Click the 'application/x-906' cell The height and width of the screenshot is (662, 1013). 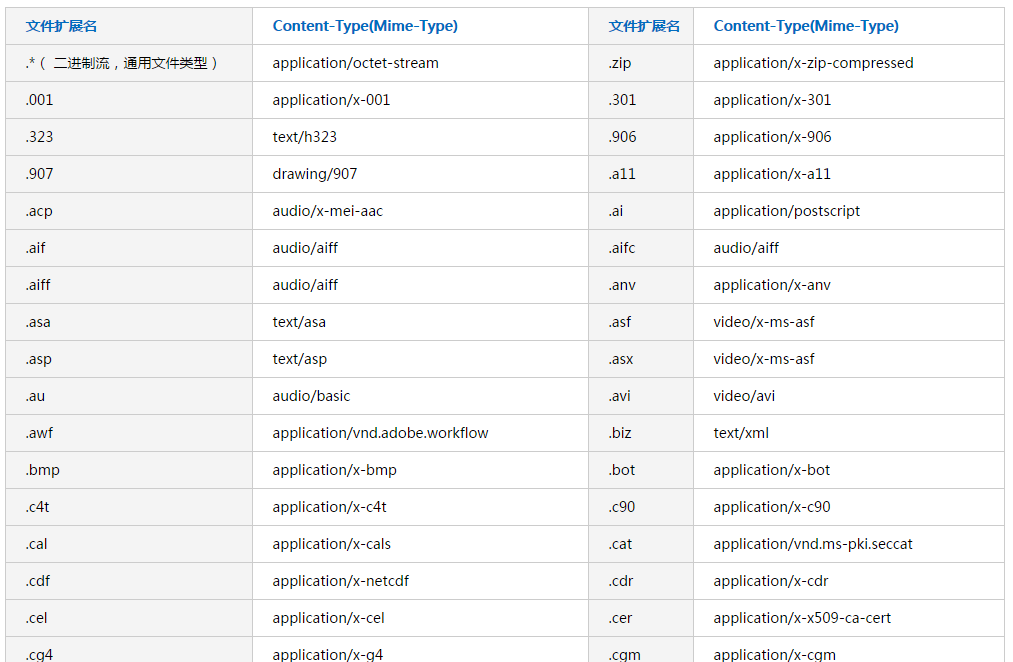pyautogui.click(x=849, y=137)
